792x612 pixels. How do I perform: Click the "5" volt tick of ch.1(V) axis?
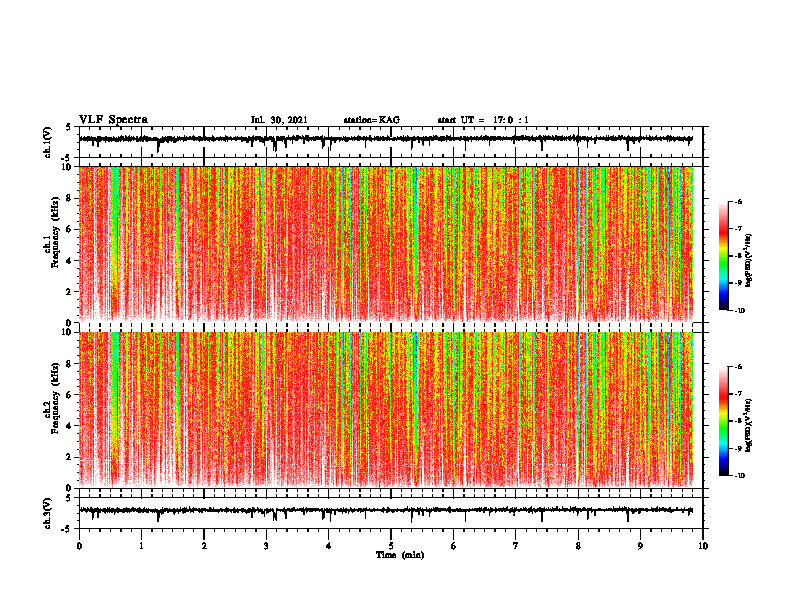coord(68,127)
